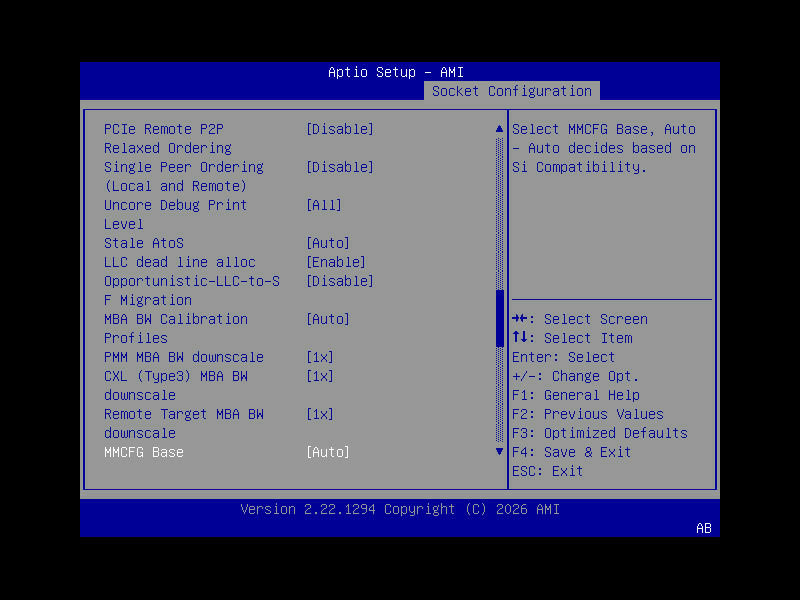The height and width of the screenshot is (600, 800).
Task: Select the MBA BW Calibration label
Action: (176, 319)
